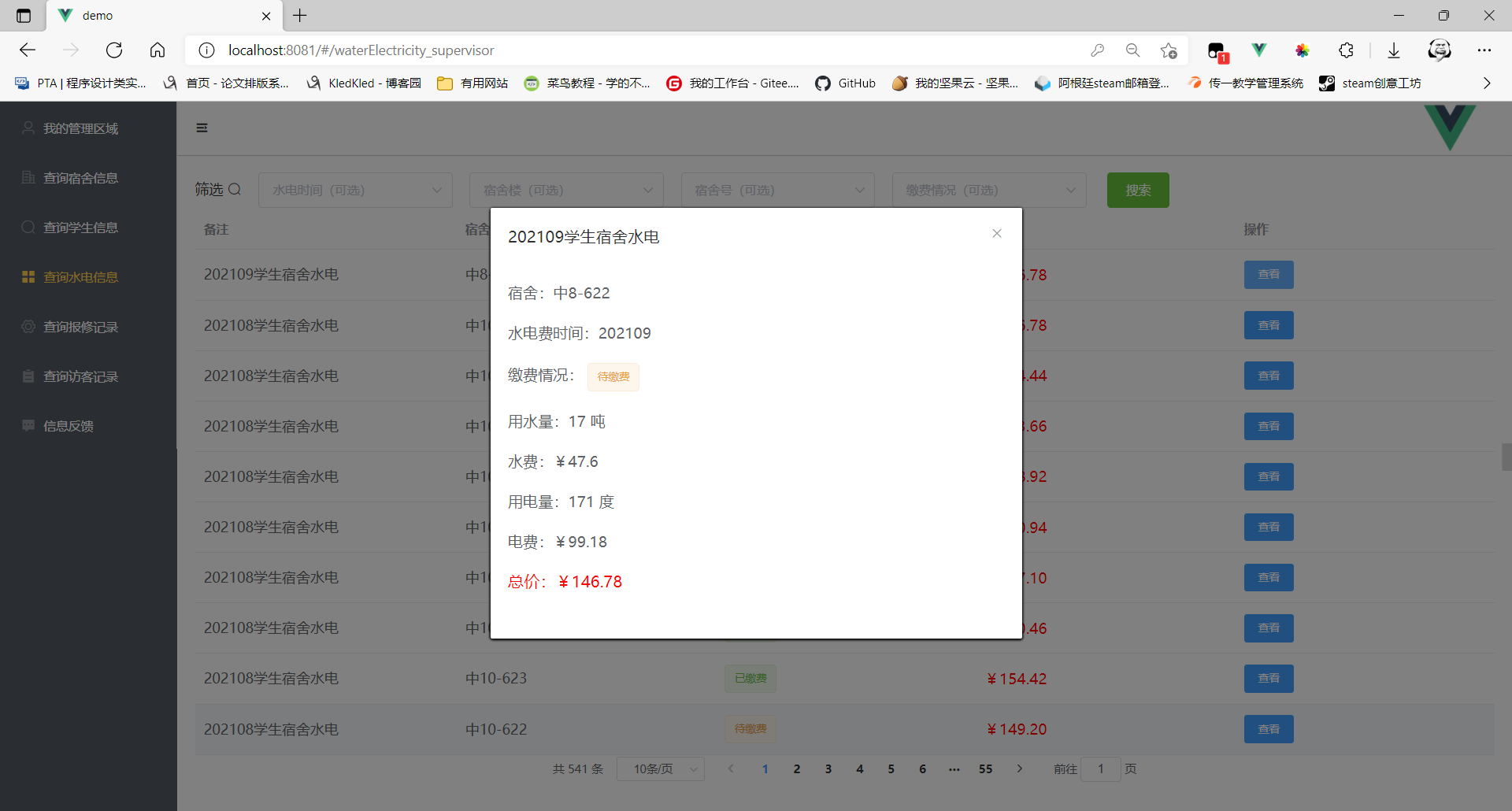Open browser downloads icon
Screen dimensions: 1512x811
click(x=1394, y=50)
